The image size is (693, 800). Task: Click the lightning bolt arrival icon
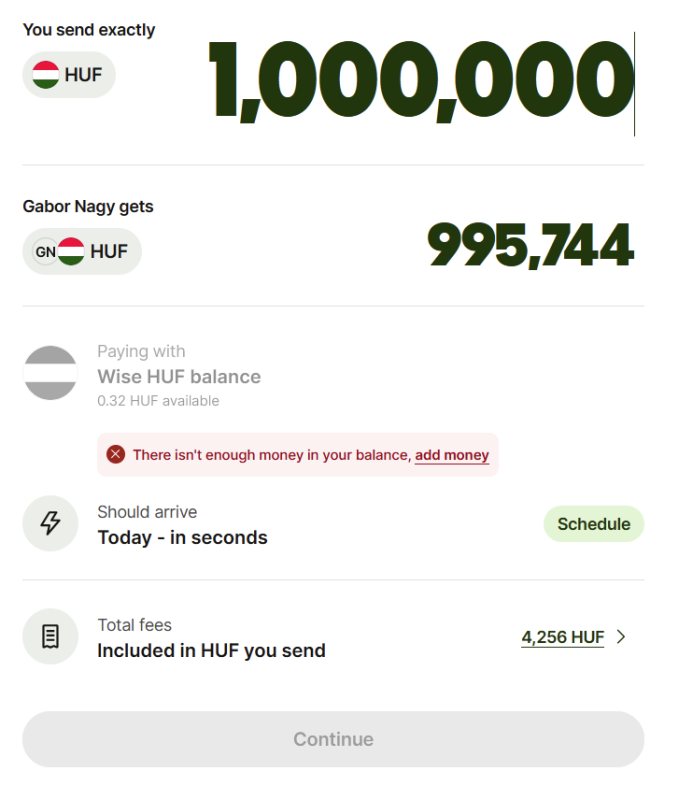[x=51, y=523]
